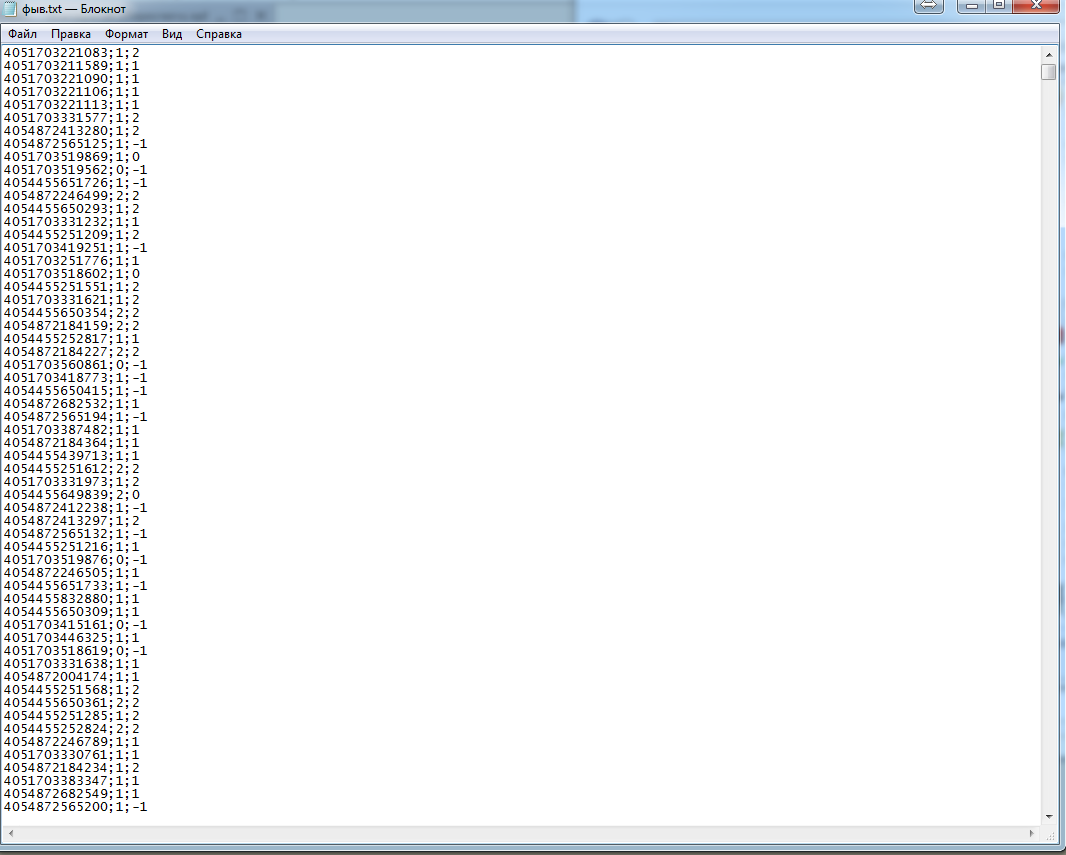Click line 4054455439713;1;1
This screenshot has height=855, width=1066.
(71, 455)
